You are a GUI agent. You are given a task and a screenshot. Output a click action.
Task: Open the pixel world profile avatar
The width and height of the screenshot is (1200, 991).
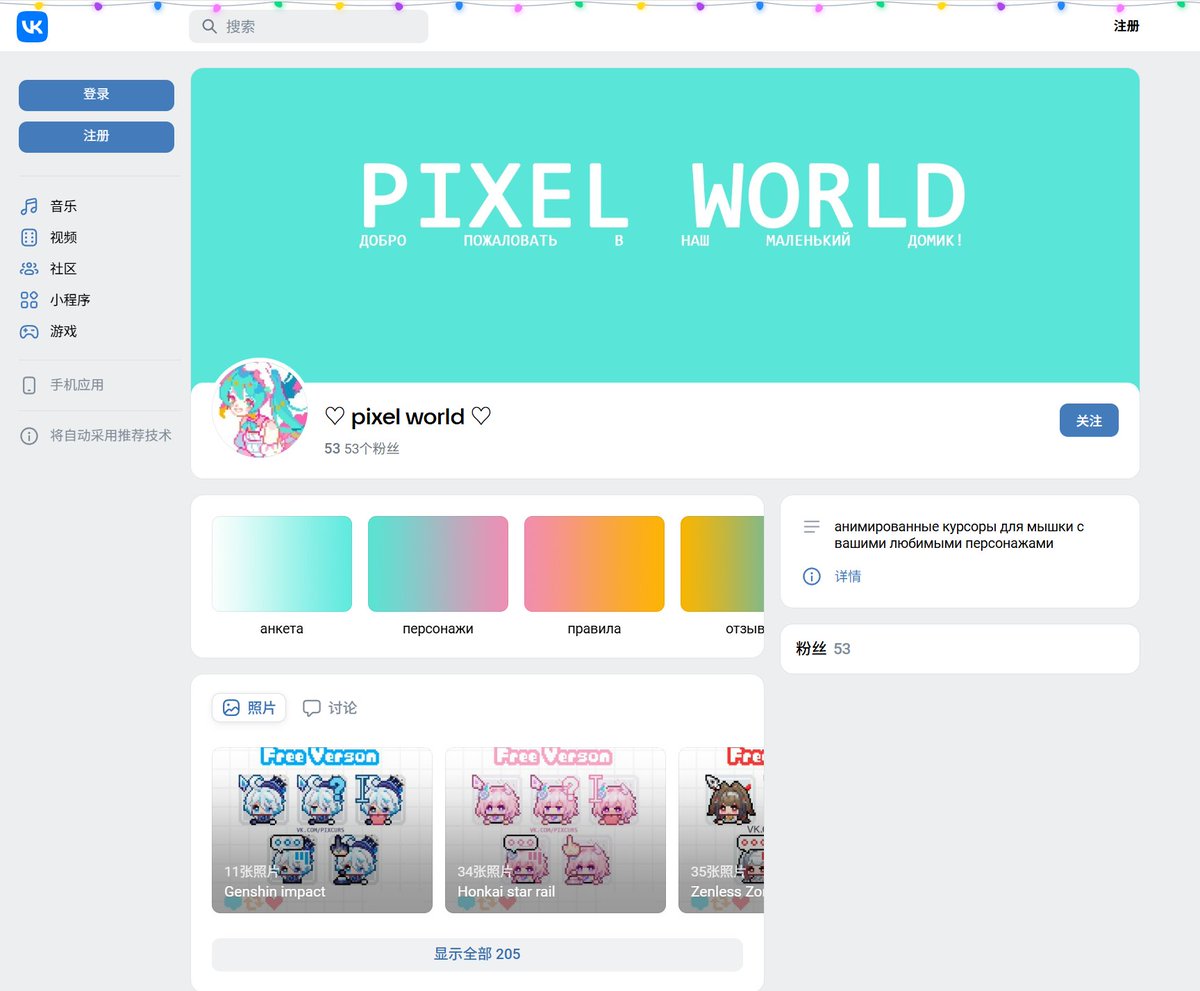point(261,410)
